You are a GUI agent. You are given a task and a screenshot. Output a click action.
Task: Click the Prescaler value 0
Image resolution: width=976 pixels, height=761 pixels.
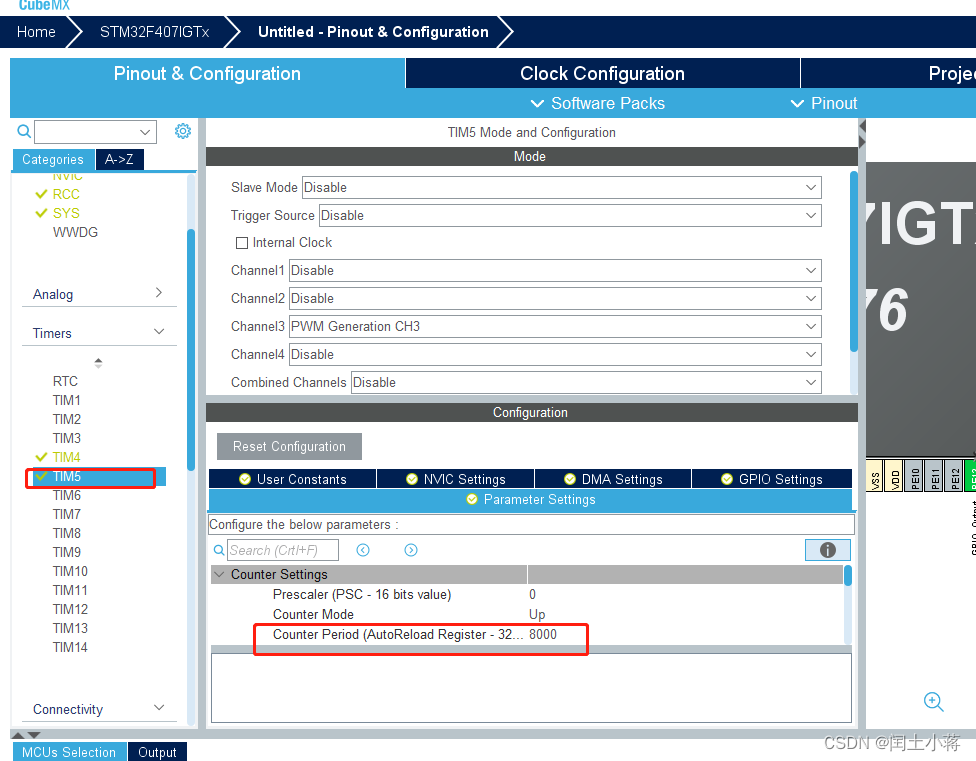click(532, 594)
